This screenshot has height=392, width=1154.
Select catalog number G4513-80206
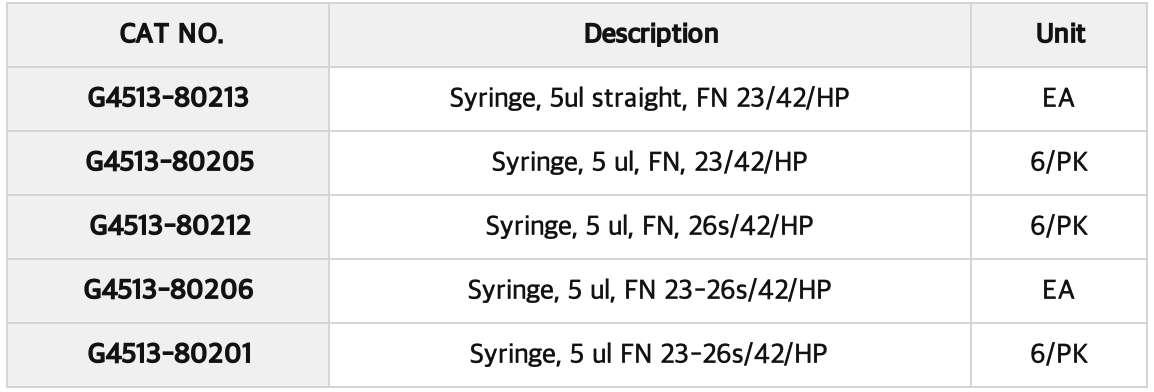point(169,290)
